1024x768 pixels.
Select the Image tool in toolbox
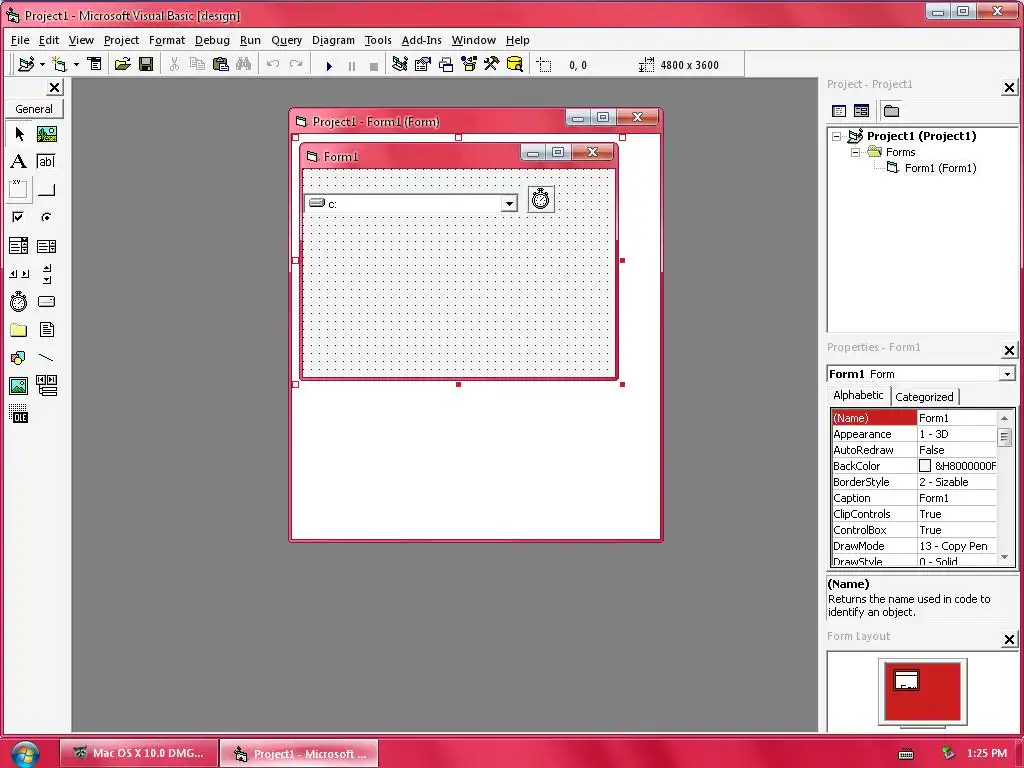pyautogui.click(x=19, y=386)
